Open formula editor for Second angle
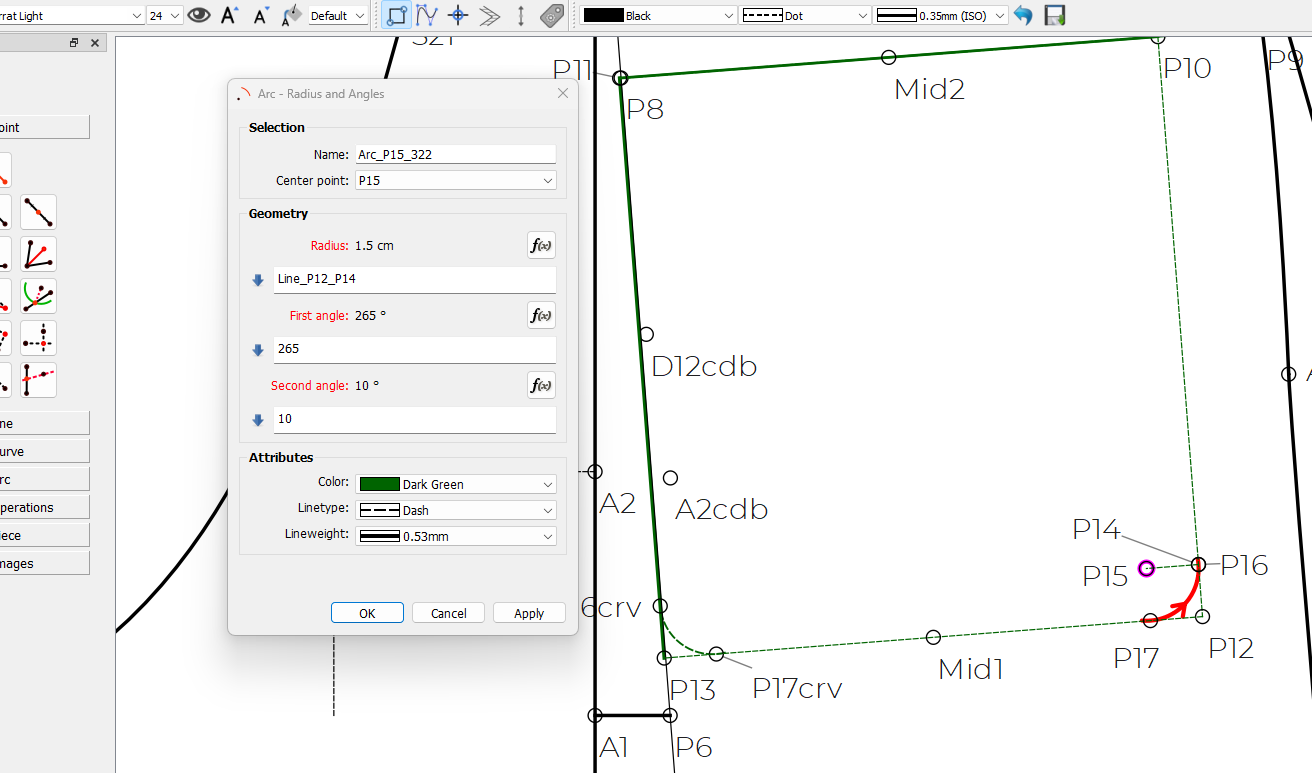Image resolution: width=1312 pixels, height=773 pixels. point(541,385)
